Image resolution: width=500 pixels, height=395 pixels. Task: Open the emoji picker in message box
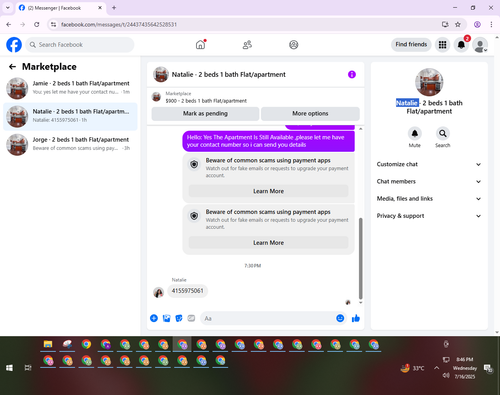coord(340,318)
